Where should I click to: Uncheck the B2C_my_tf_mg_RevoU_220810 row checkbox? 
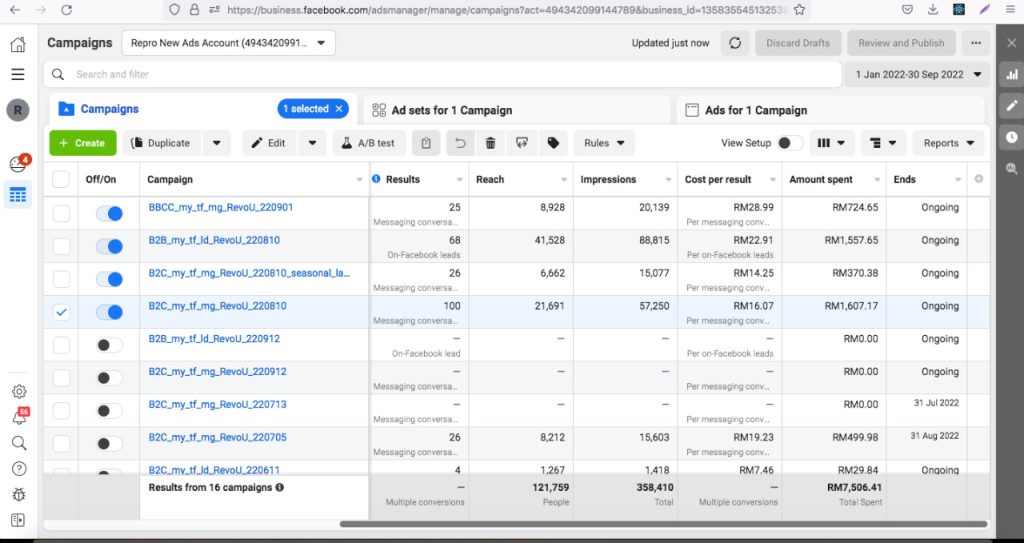(x=61, y=312)
